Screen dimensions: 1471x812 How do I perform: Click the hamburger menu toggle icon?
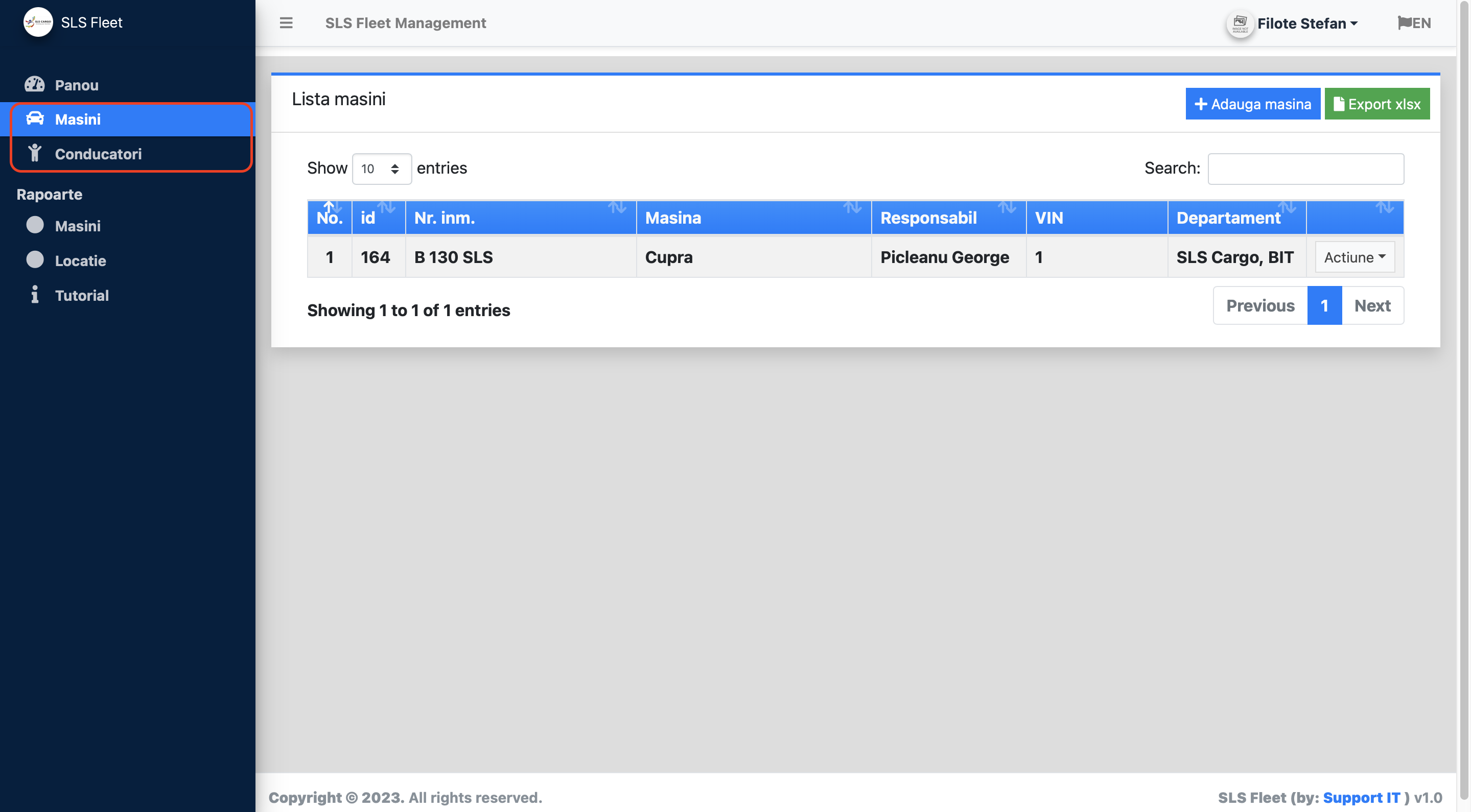(286, 23)
